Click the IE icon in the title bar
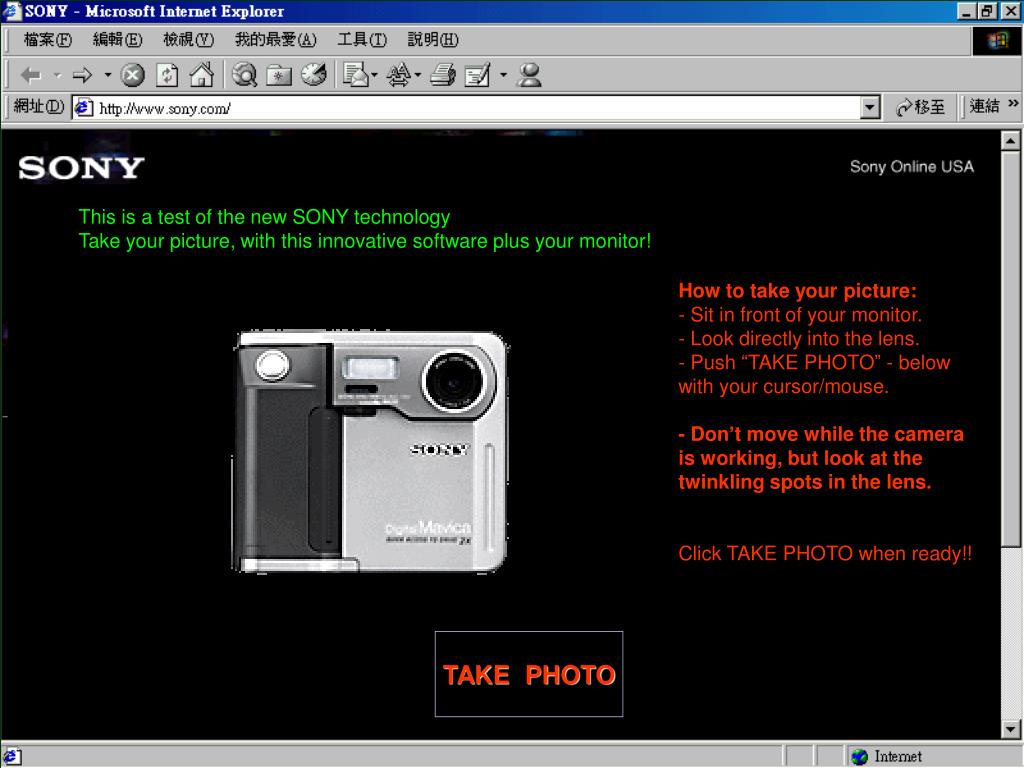Screen dimensions: 1024x768 (12, 11)
